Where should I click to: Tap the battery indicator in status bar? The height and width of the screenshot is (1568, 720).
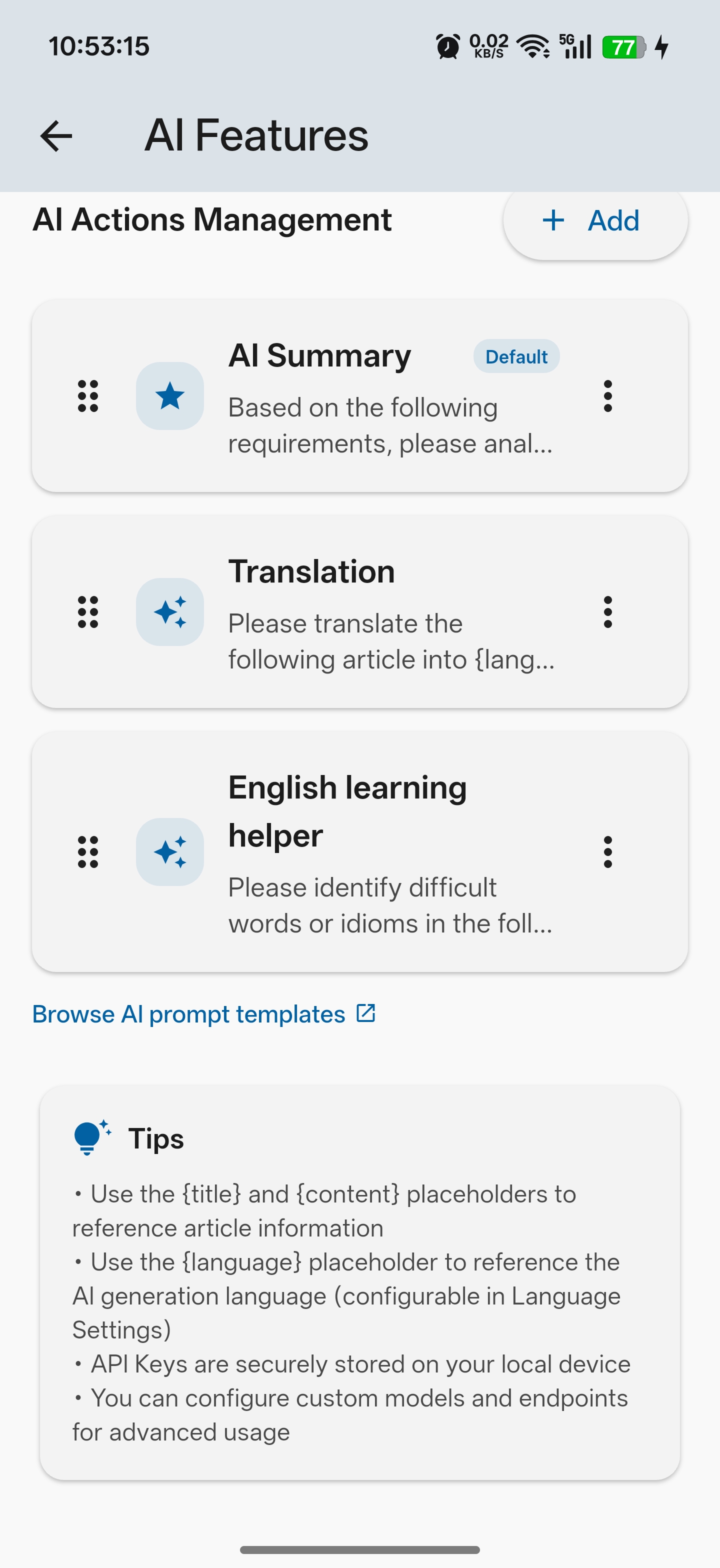(623, 47)
